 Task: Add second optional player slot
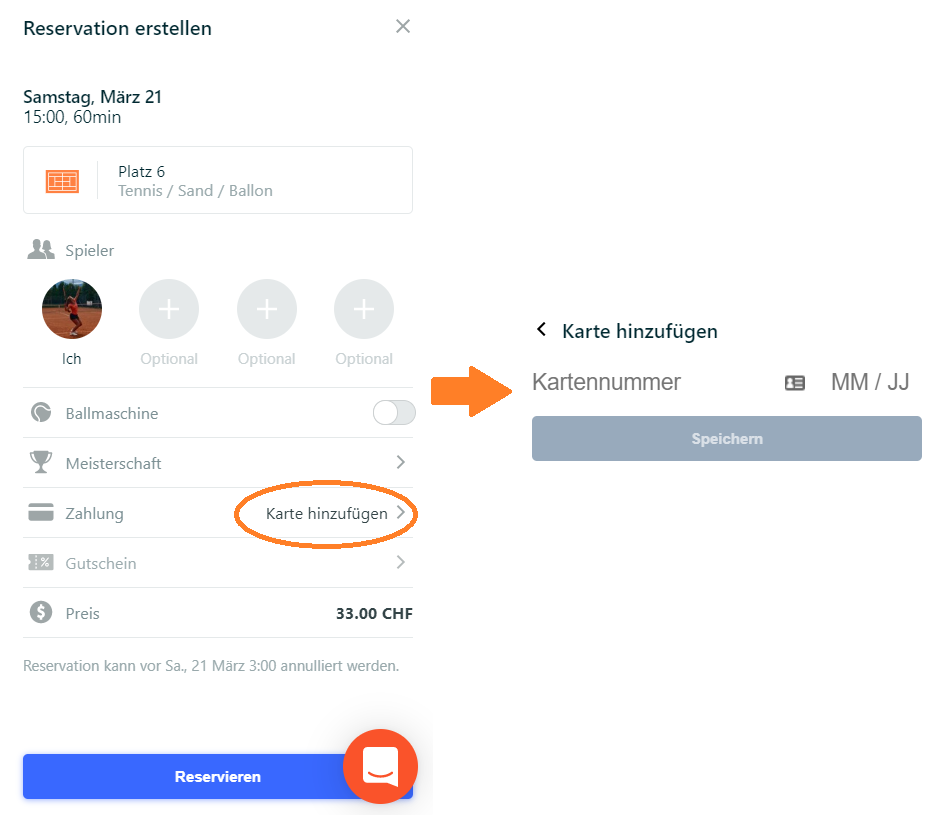pos(266,309)
